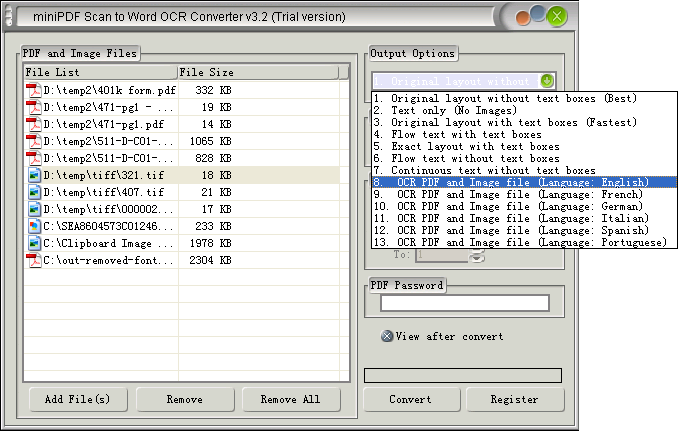Click PDF icon of 401k form.pdf
The image size is (678, 431).
pos(34,90)
